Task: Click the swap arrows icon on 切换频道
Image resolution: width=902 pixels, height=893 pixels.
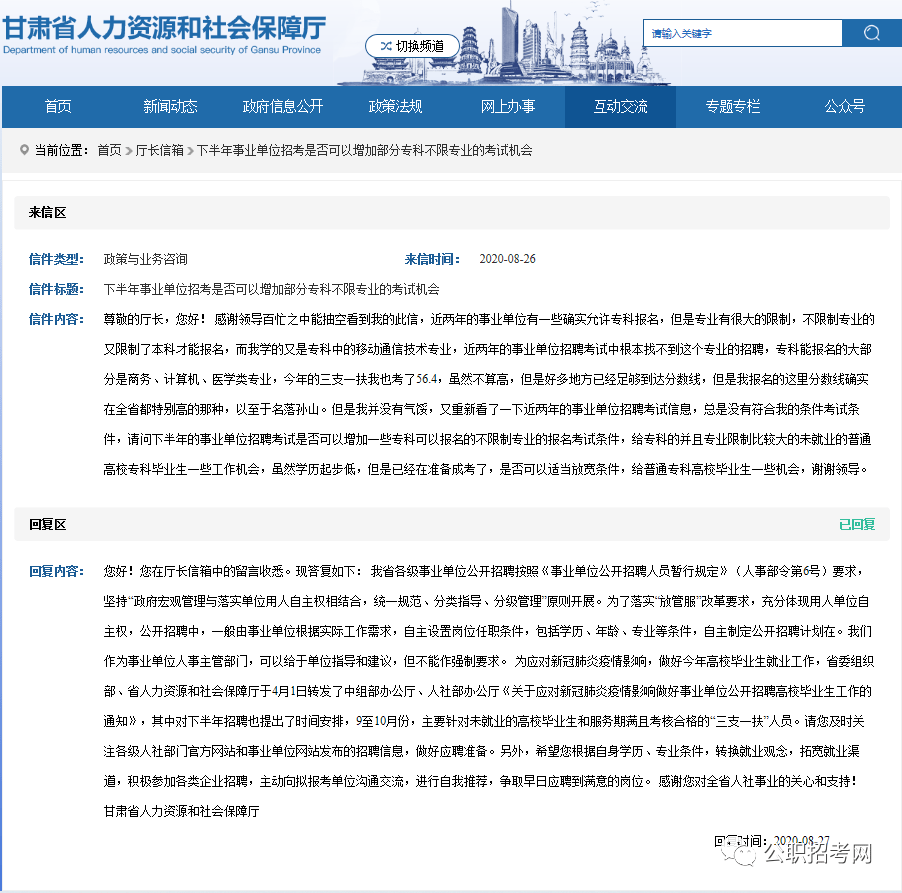Action: coord(385,45)
